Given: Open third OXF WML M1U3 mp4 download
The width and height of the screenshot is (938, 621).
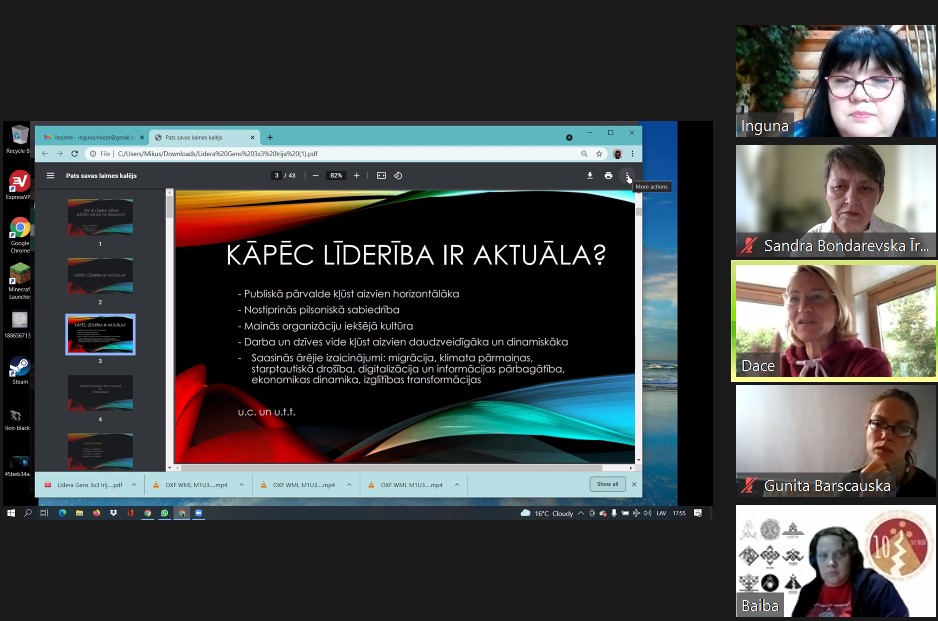Looking at the screenshot, I should click(x=406, y=485).
